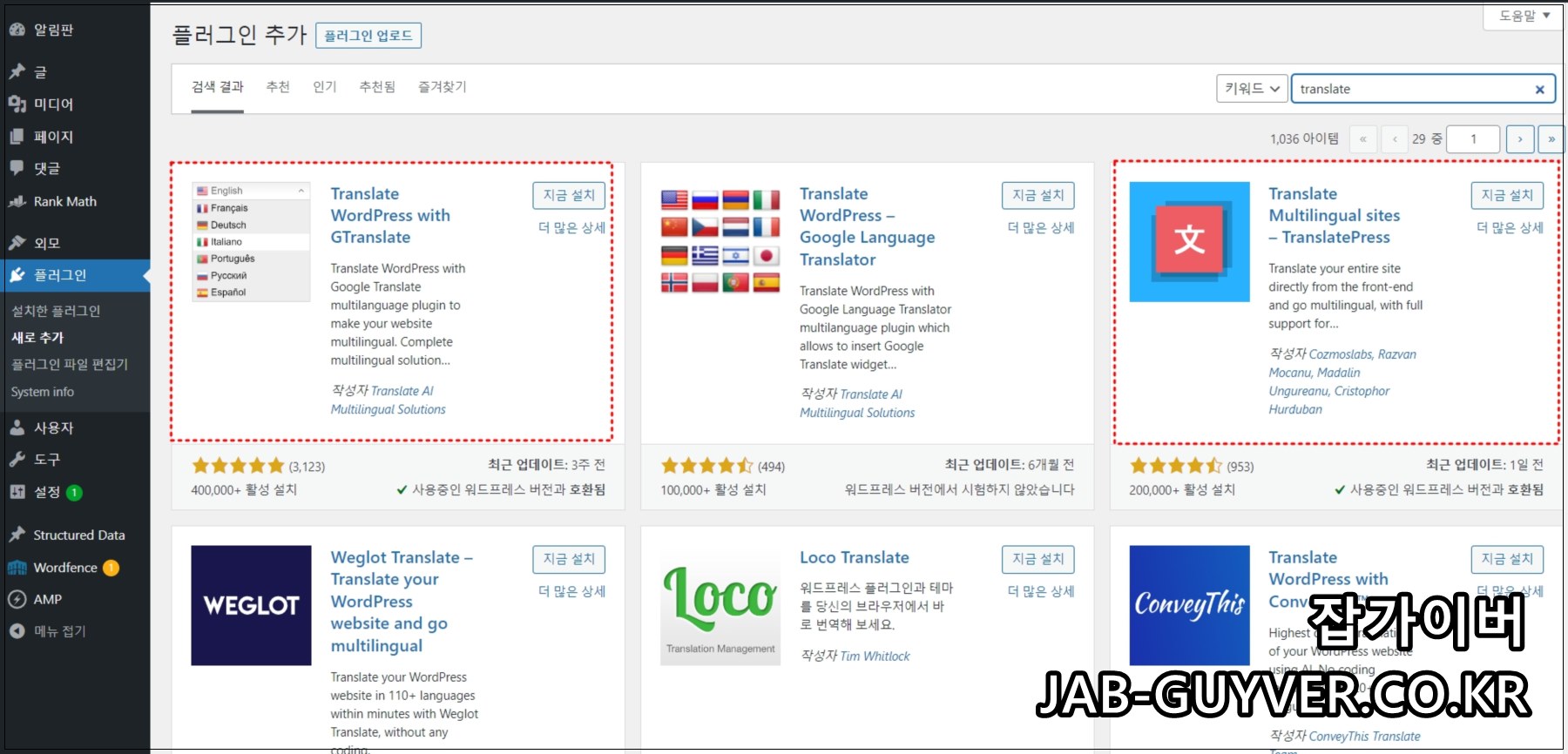Go to next page of plugin results
The width and height of the screenshot is (1568, 754).
1520,139
